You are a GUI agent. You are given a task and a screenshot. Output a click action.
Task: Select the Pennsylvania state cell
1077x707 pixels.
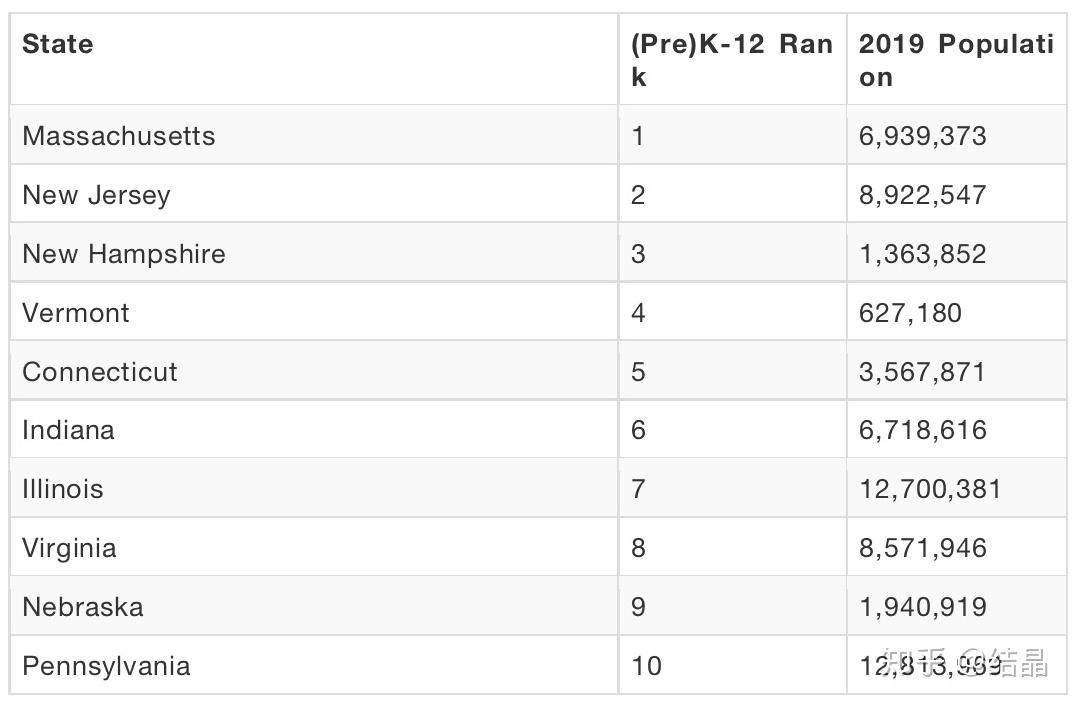(x=106, y=666)
